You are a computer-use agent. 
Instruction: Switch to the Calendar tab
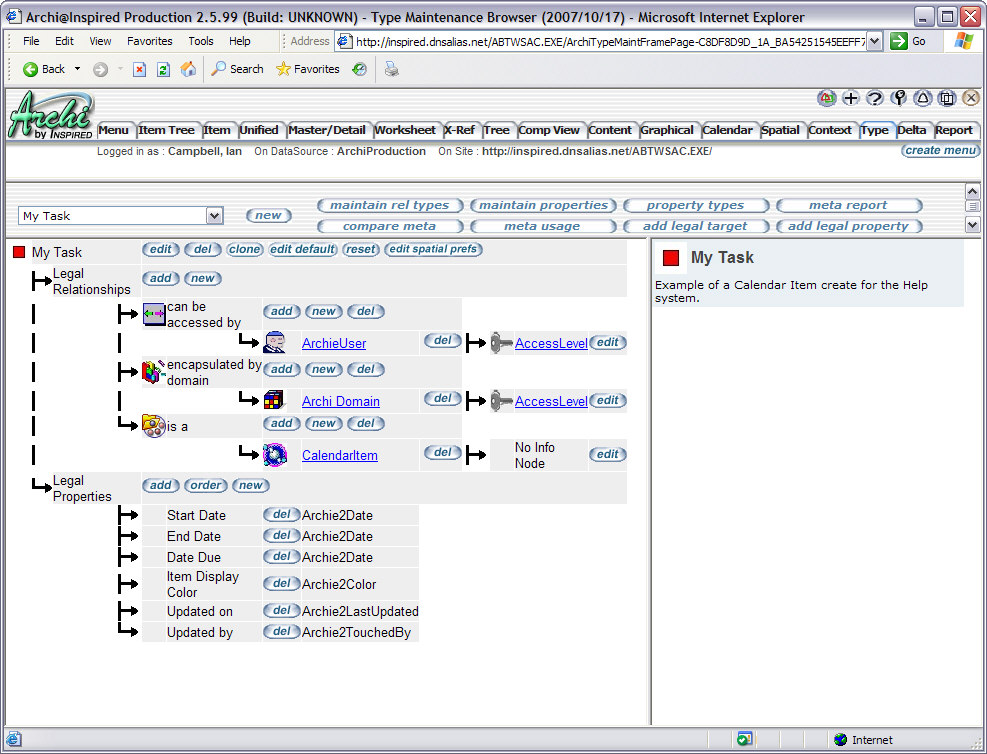[728, 129]
